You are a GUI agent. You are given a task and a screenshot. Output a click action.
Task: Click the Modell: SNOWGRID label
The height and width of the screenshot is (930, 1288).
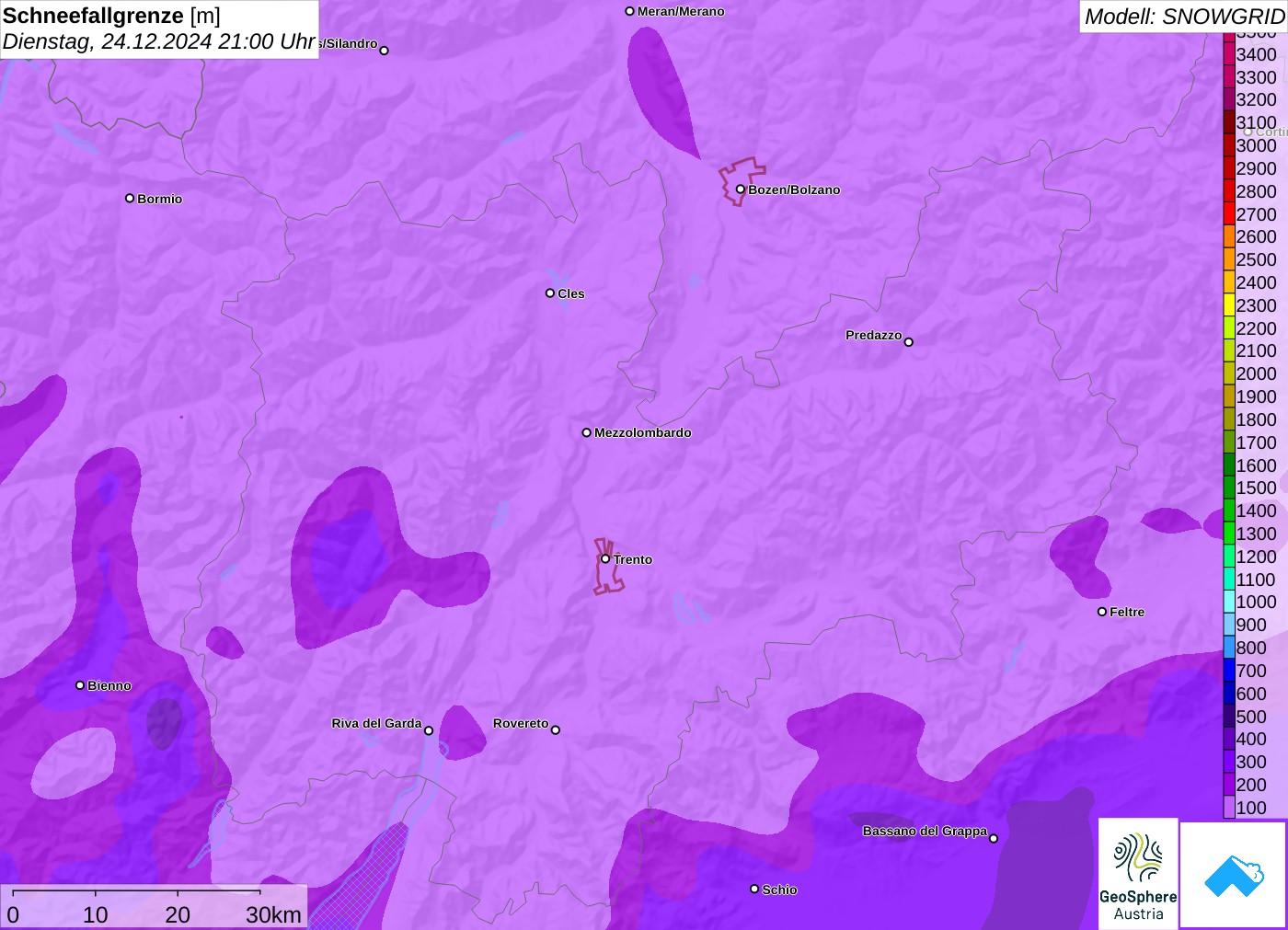pyautogui.click(x=1184, y=17)
